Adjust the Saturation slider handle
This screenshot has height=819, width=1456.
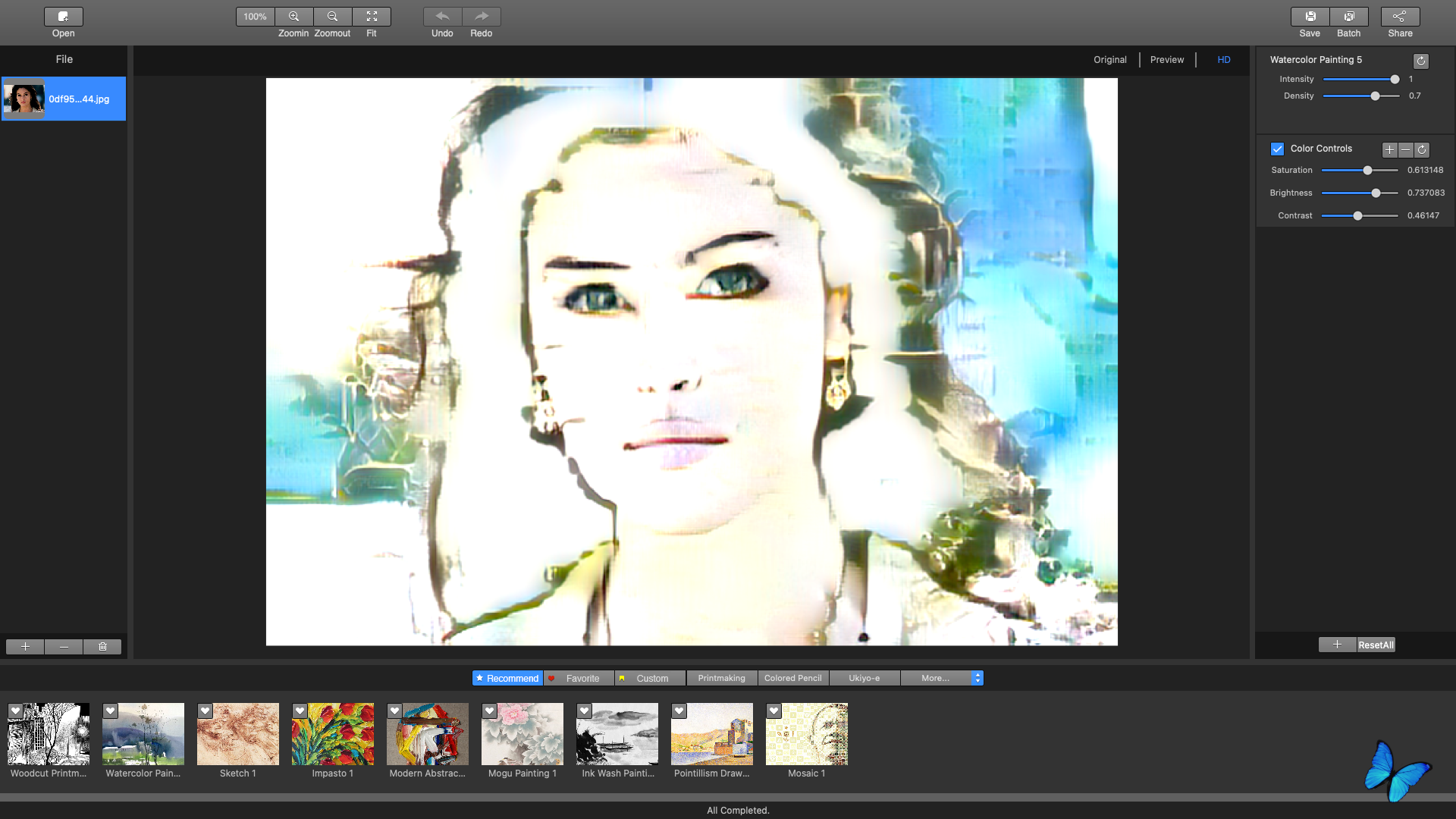click(x=1367, y=171)
